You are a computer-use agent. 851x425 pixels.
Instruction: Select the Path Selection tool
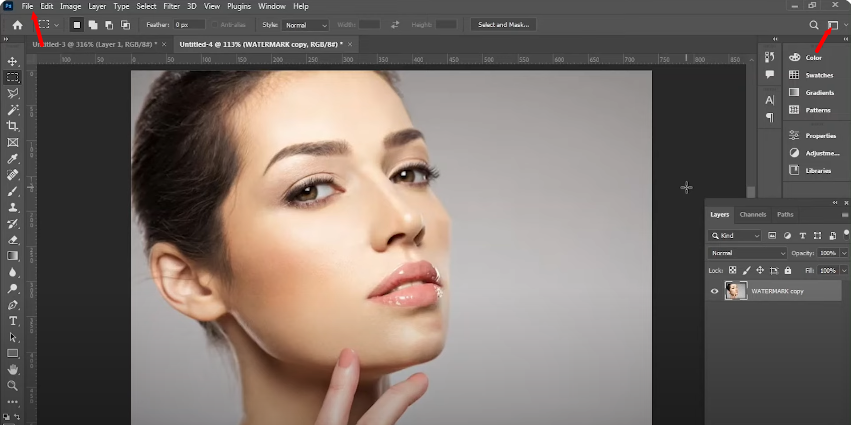[x=12, y=338]
